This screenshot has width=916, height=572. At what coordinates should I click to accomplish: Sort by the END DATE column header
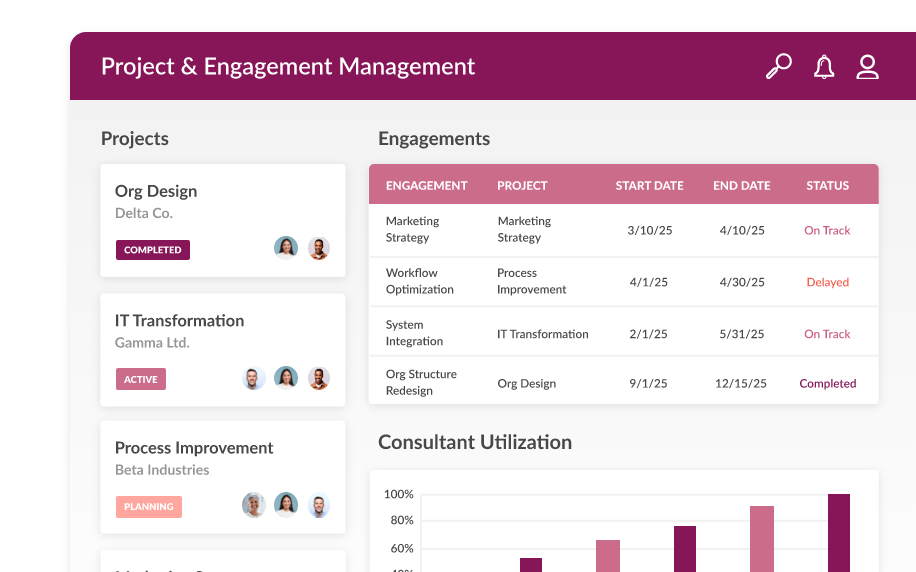pos(741,185)
